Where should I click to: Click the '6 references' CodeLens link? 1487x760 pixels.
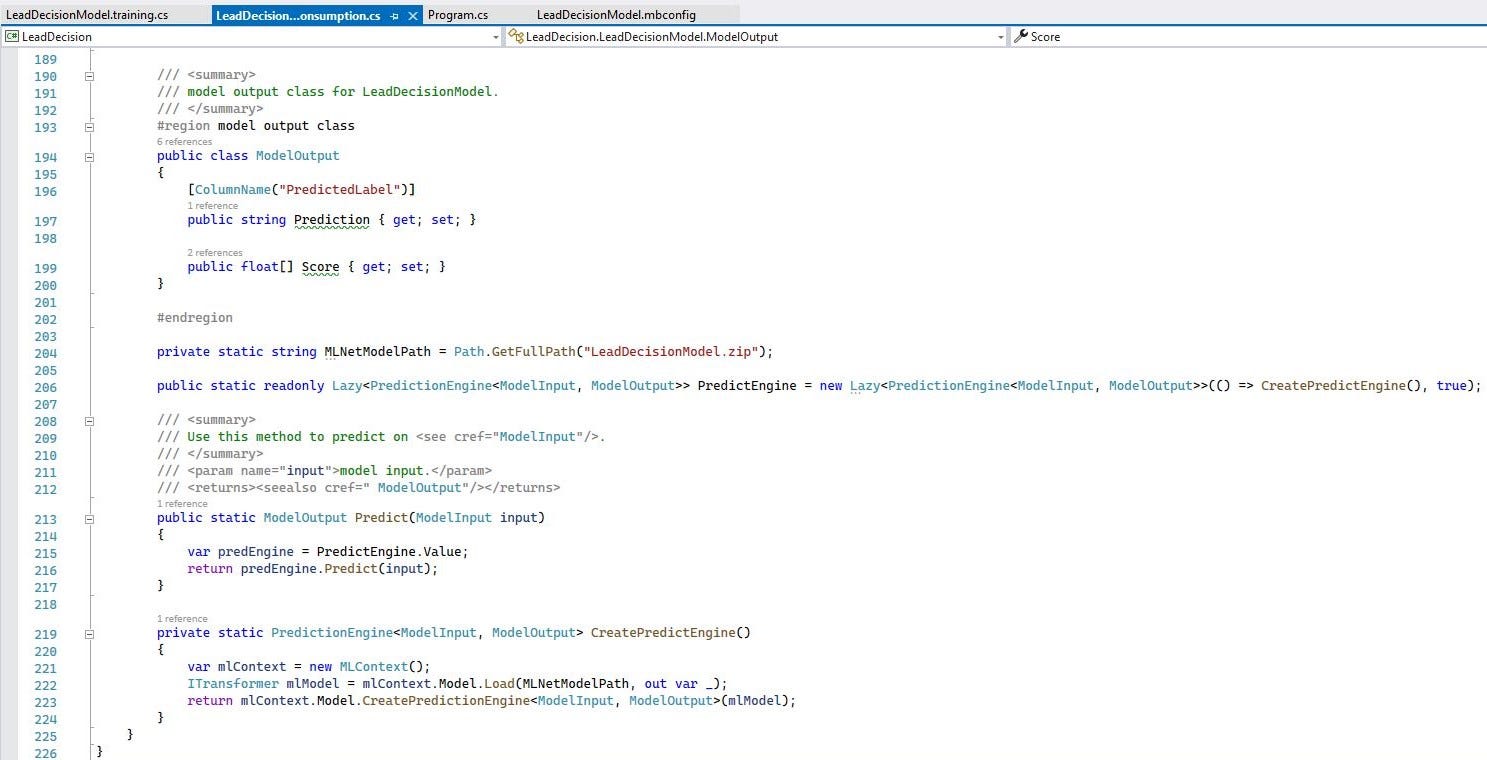click(x=184, y=142)
